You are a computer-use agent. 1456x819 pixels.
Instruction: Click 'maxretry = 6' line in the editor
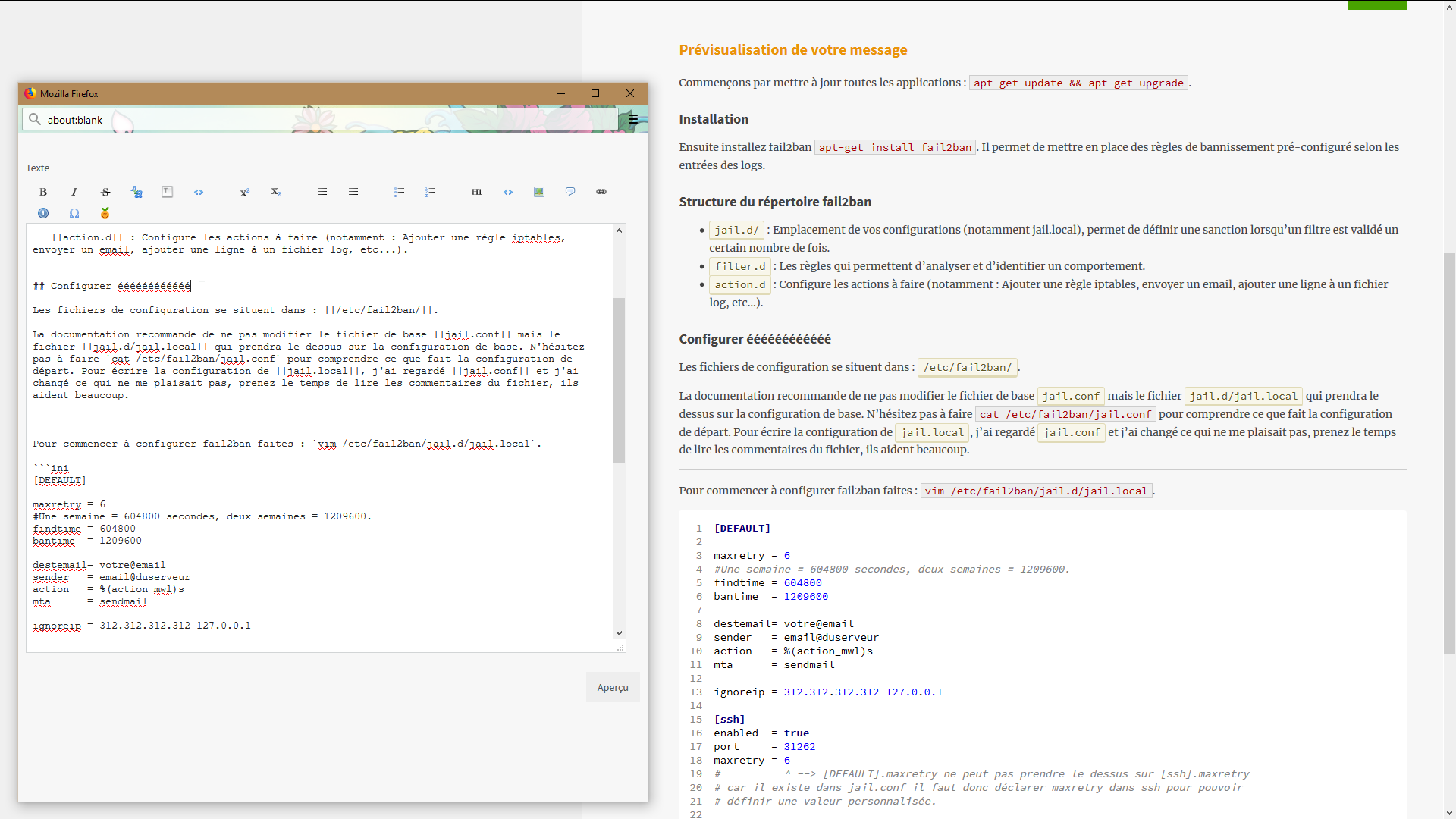pos(69,504)
